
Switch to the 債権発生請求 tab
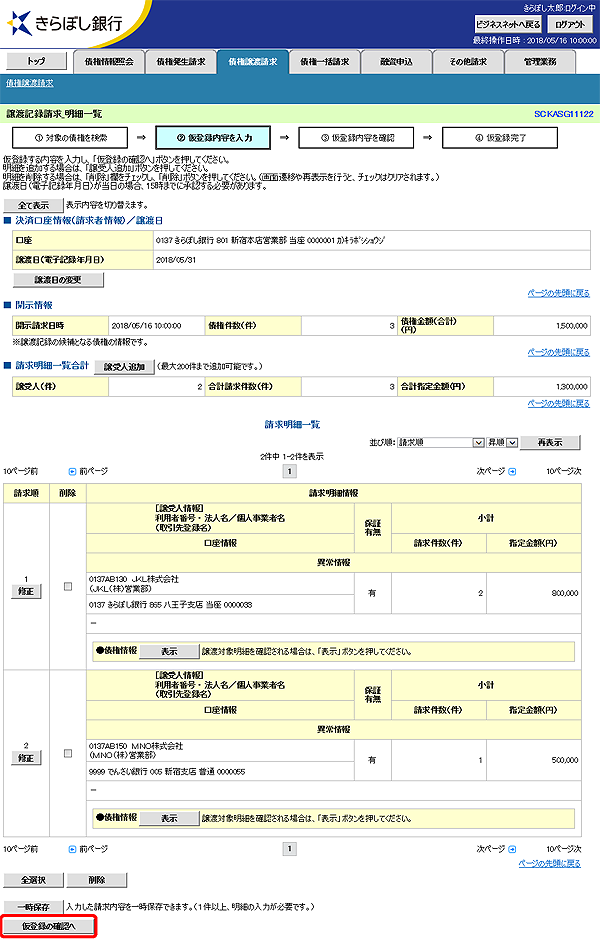pyautogui.click(x=181, y=62)
